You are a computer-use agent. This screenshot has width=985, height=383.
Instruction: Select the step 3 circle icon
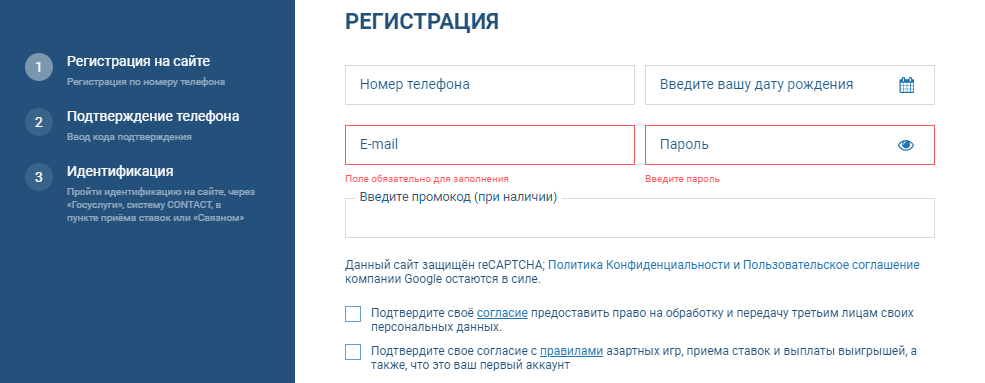click(x=39, y=176)
